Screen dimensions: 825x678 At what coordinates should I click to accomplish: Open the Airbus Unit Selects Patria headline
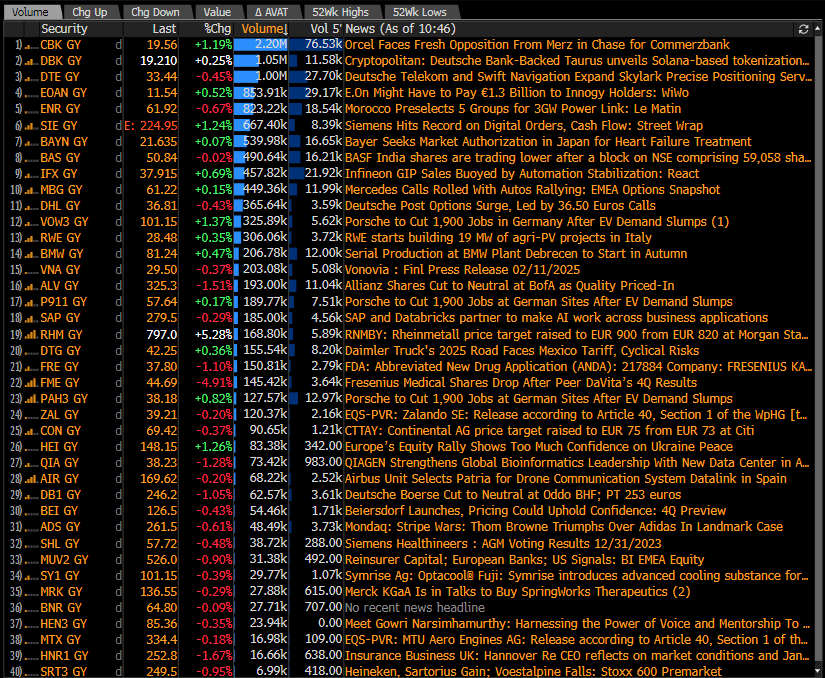[x=566, y=479]
